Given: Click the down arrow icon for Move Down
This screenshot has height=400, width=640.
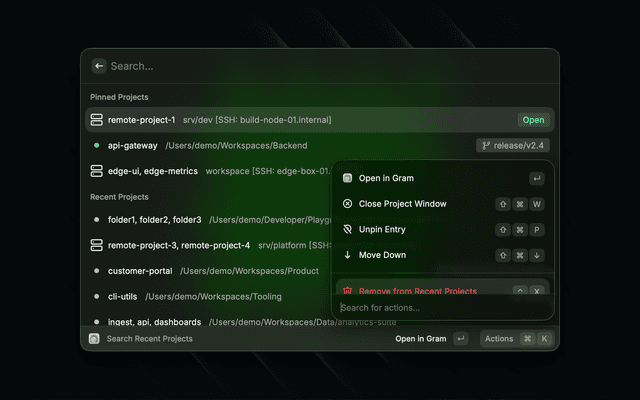Looking at the screenshot, I should point(347,255).
